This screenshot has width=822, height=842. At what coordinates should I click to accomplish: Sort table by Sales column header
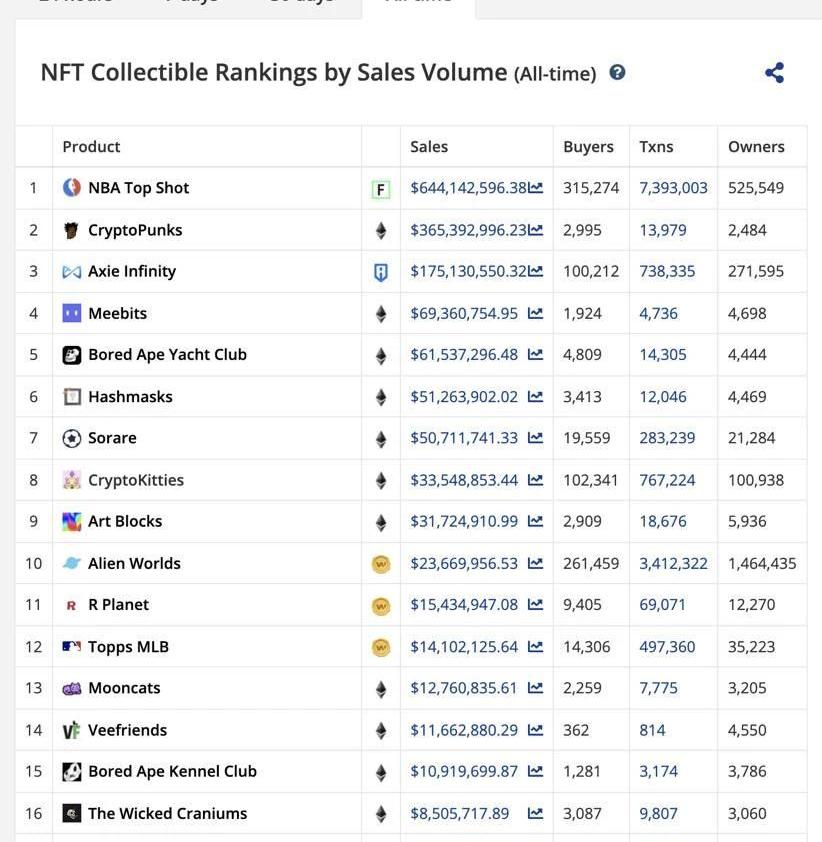pos(429,147)
